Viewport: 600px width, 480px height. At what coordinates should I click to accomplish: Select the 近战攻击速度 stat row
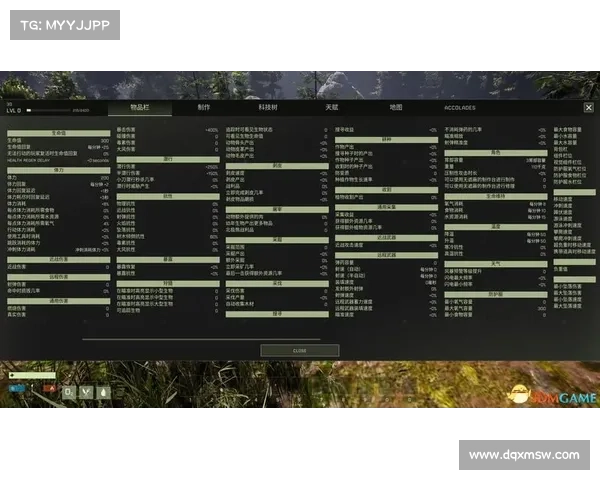pos(386,245)
